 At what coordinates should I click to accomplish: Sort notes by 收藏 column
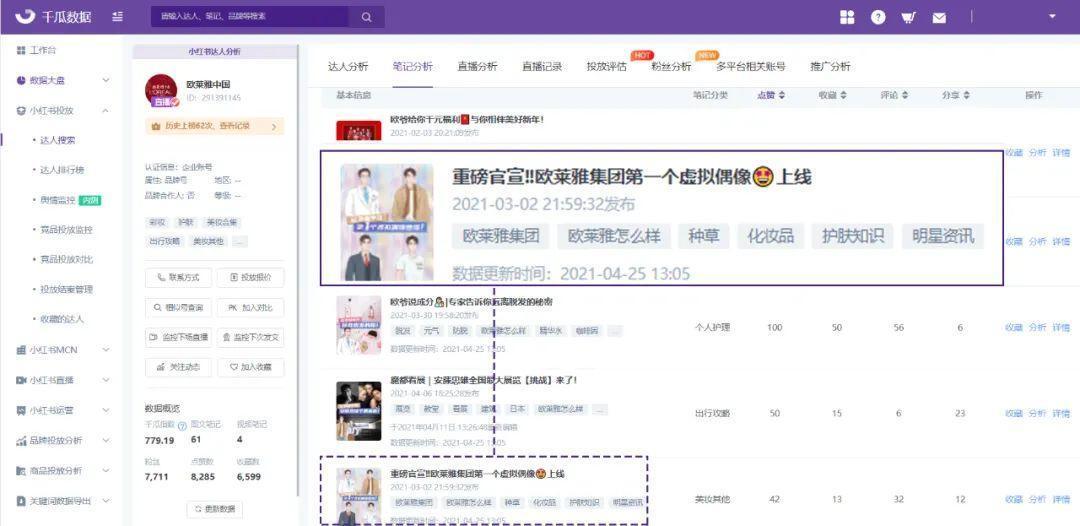pos(832,96)
